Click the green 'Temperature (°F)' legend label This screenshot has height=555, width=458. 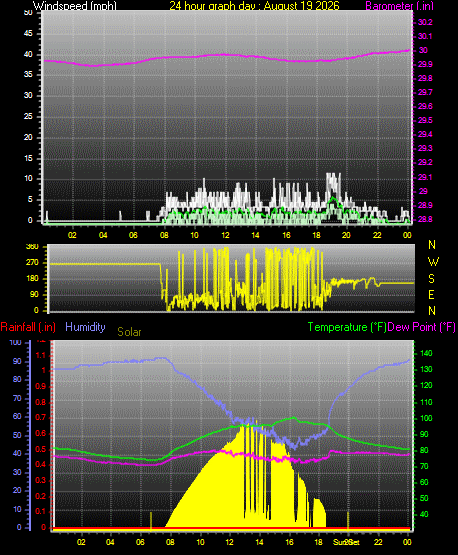[347, 327]
